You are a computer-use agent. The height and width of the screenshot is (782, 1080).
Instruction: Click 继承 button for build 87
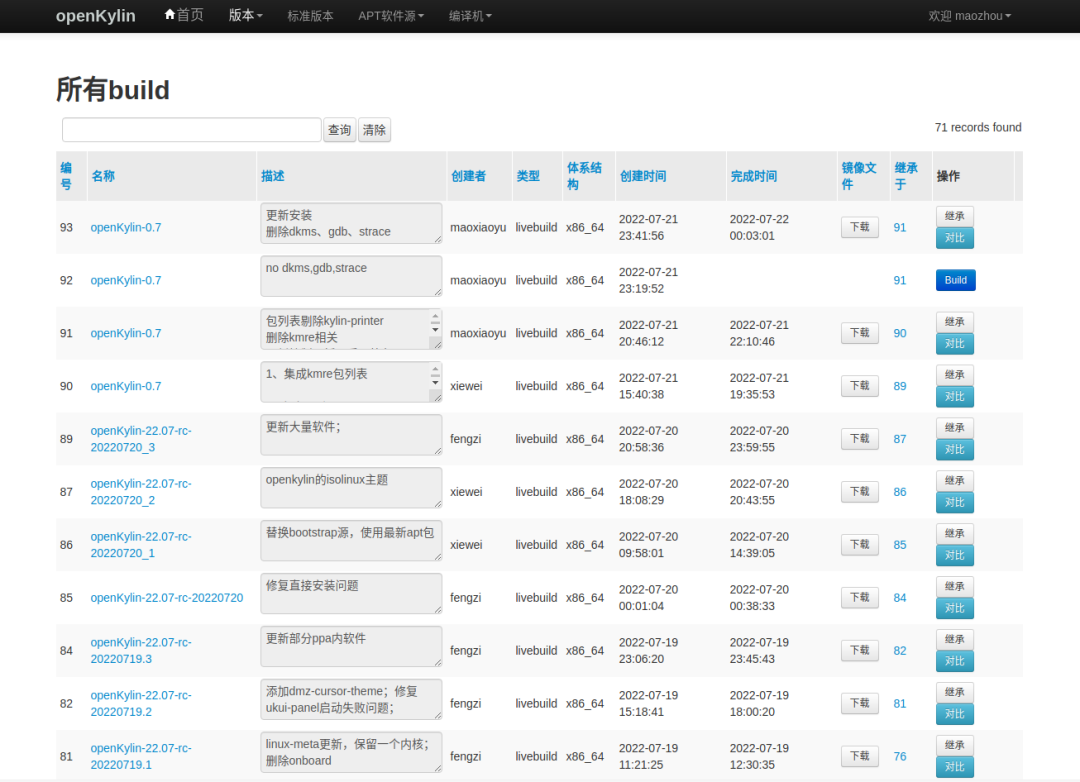pyautogui.click(x=955, y=481)
